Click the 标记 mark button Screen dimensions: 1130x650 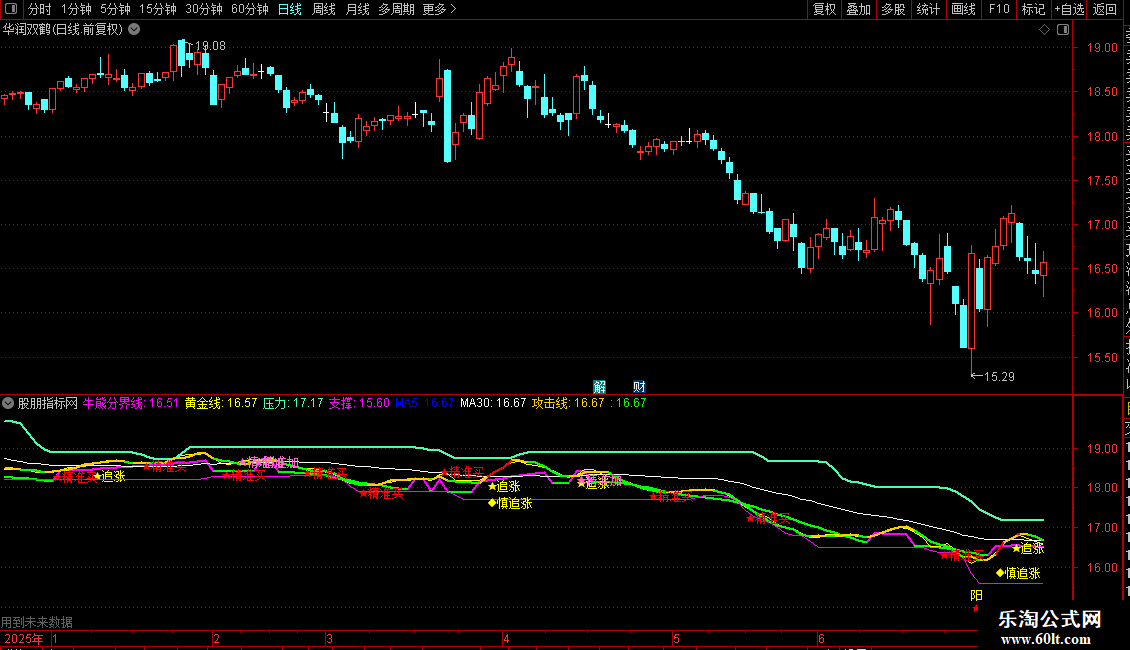1033,9
